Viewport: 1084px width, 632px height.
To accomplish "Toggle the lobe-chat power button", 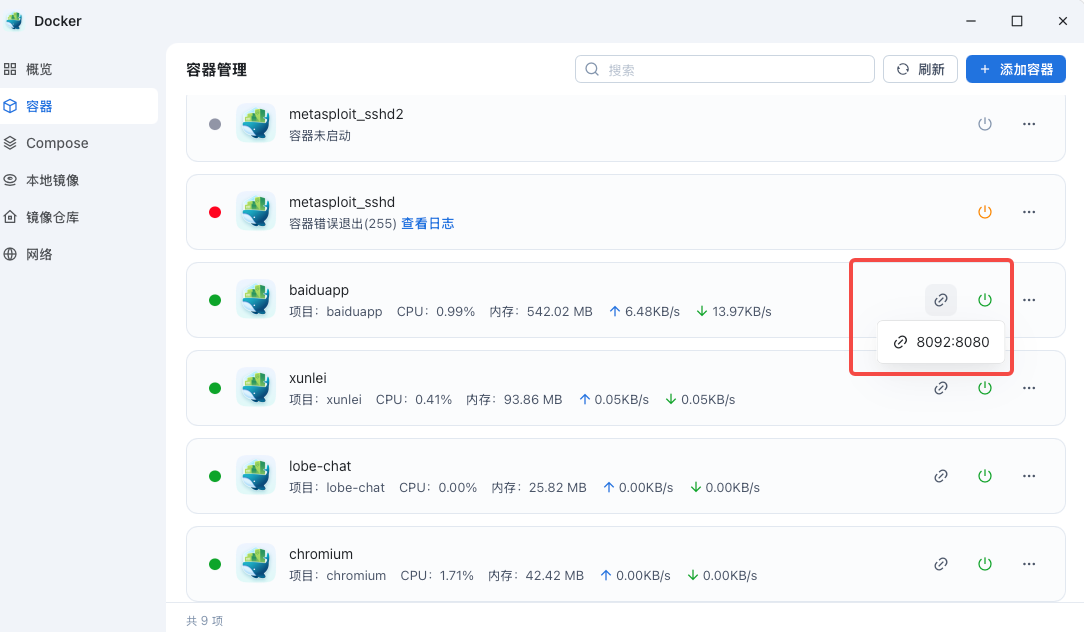I will coord(984,476).
